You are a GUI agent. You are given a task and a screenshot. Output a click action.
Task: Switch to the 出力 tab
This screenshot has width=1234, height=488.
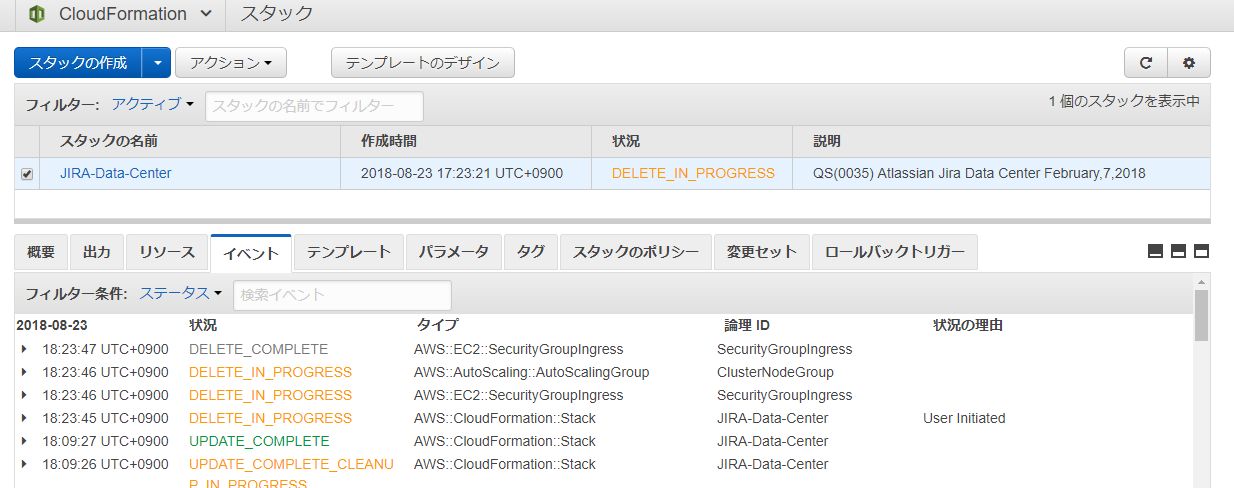pos(97,252)
